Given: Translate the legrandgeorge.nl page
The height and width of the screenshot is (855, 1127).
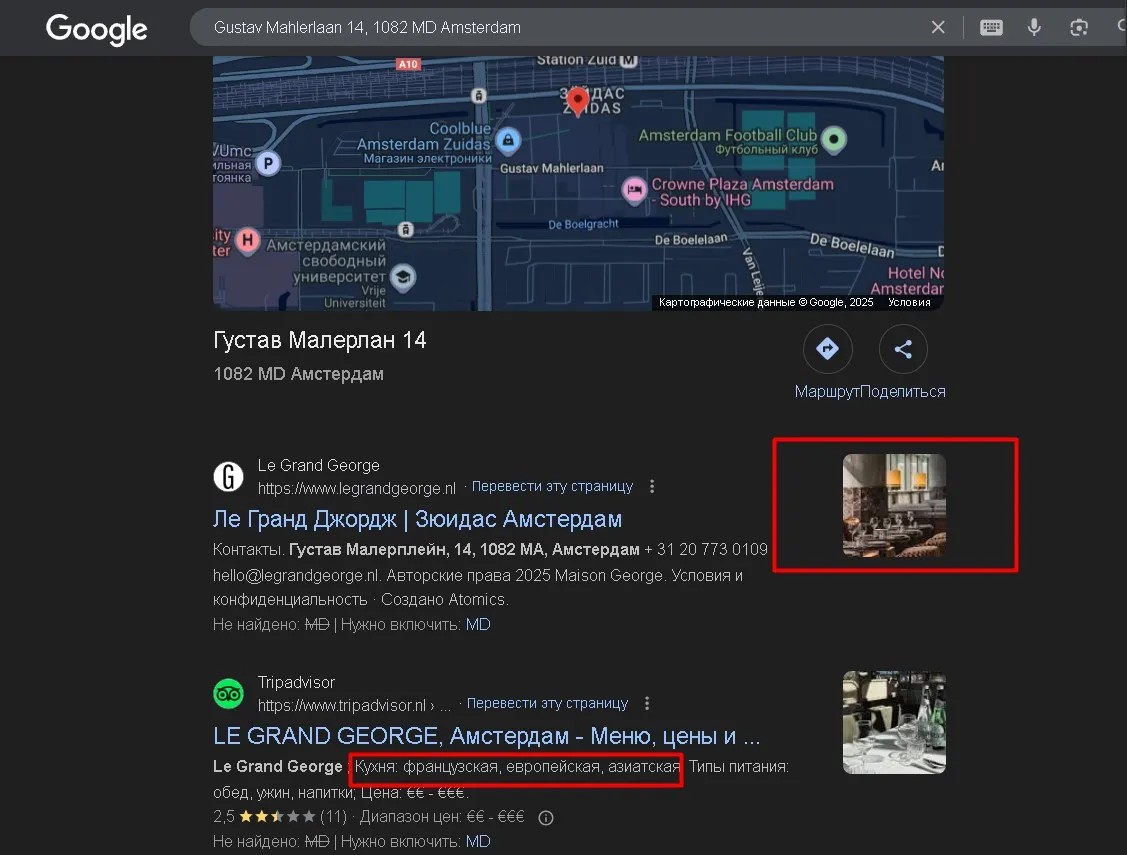Looking at the screenshot, I should [552, 487].
